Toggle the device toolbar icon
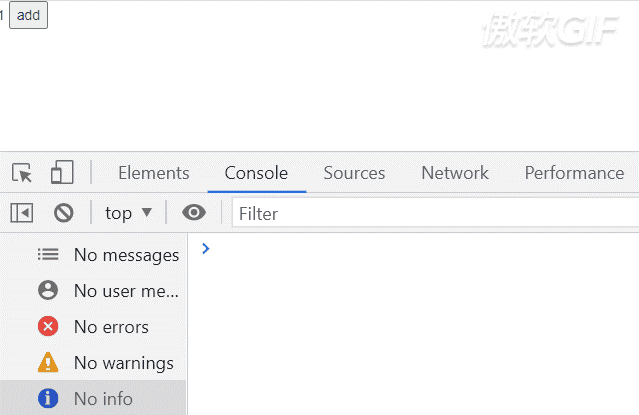Screen dimensions: 639x415 click(62, 172)
